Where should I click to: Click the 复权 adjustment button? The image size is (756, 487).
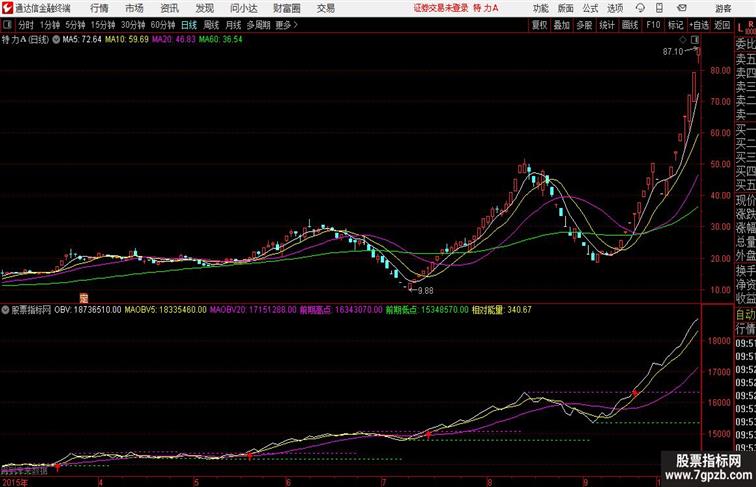540,25
